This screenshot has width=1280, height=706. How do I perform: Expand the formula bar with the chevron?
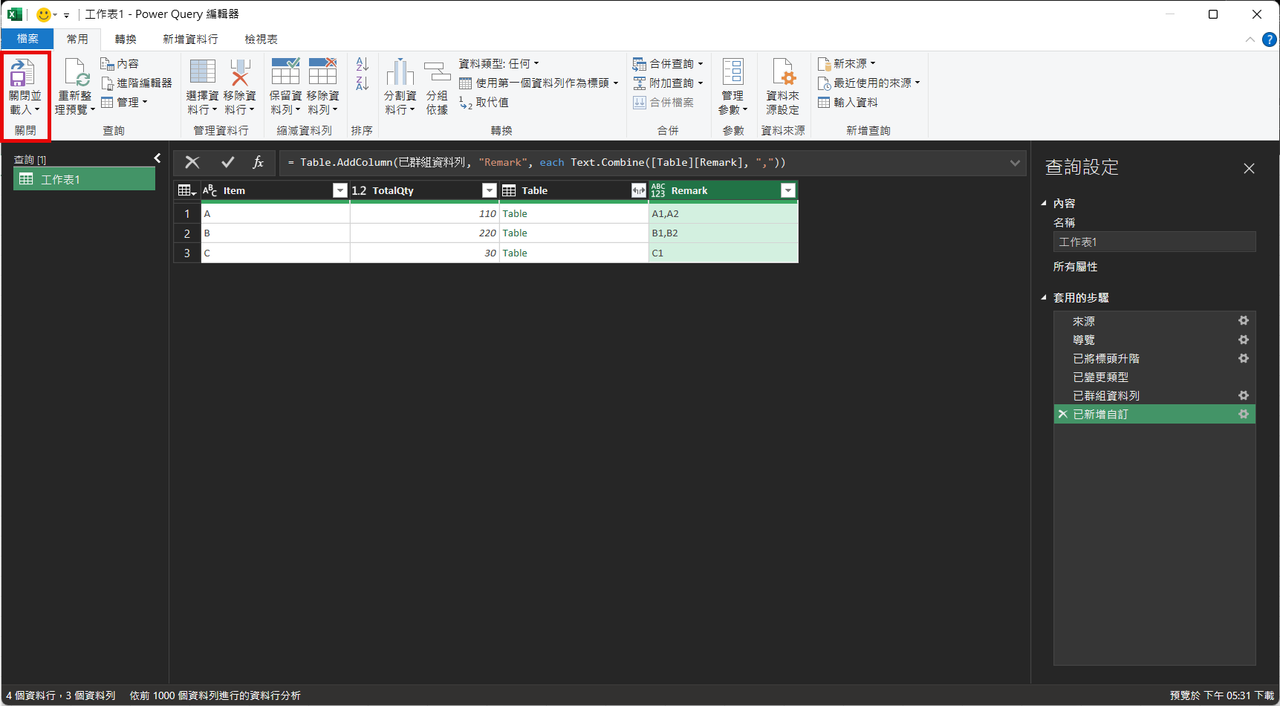(1016, 162)
